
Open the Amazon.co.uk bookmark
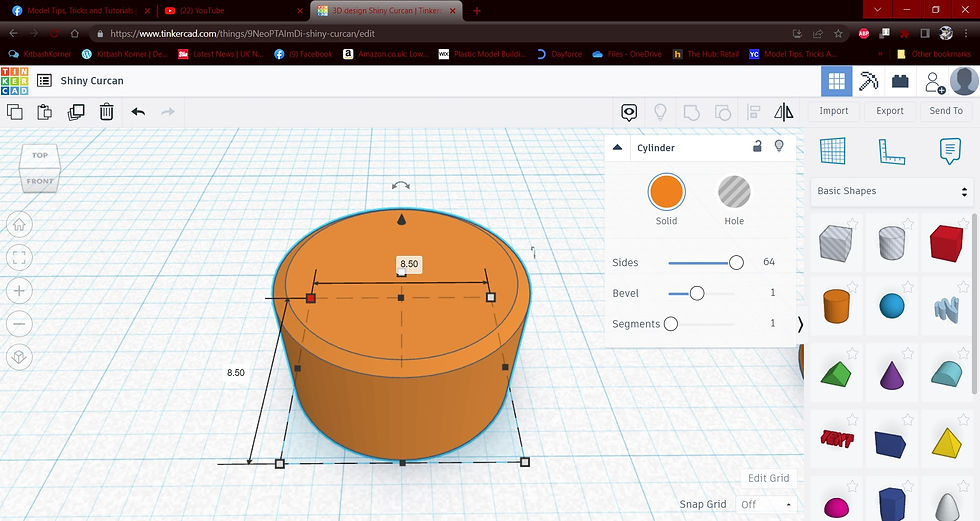coord(386,54)
